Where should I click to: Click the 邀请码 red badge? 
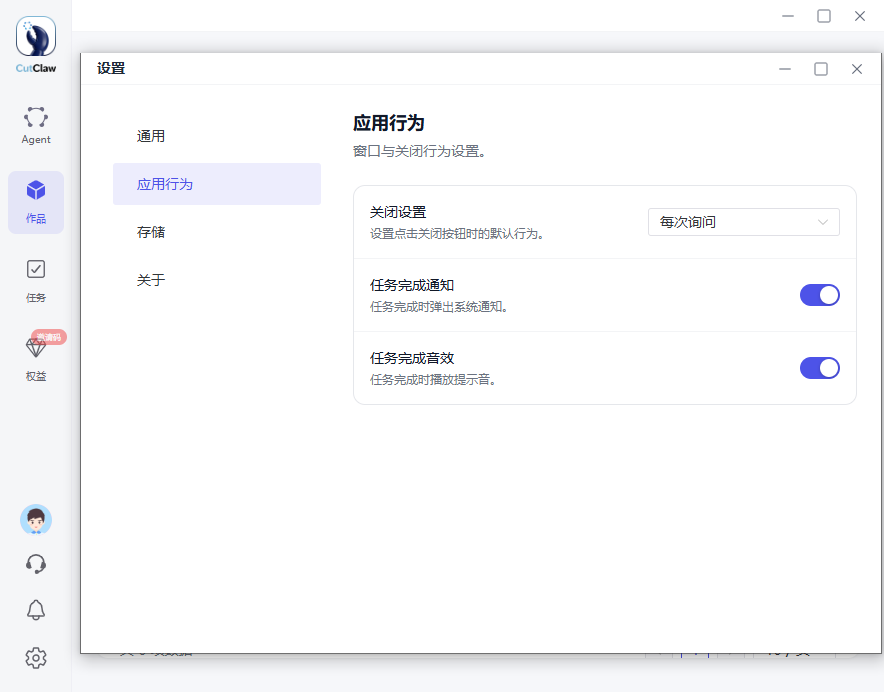pyautogui.click(x=49, y=337)
